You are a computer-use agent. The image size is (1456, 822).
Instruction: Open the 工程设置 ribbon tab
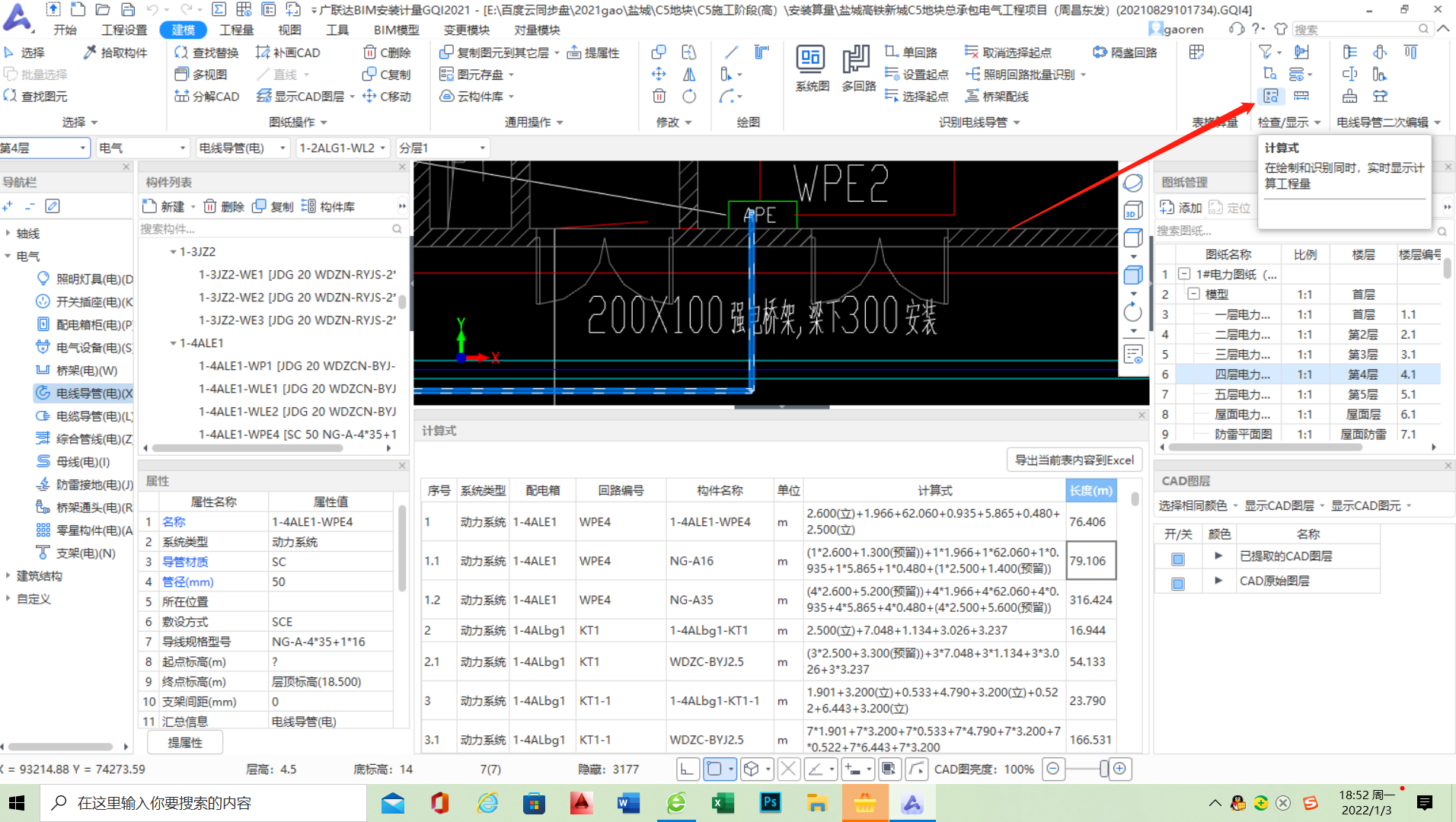tap(124, 30)
